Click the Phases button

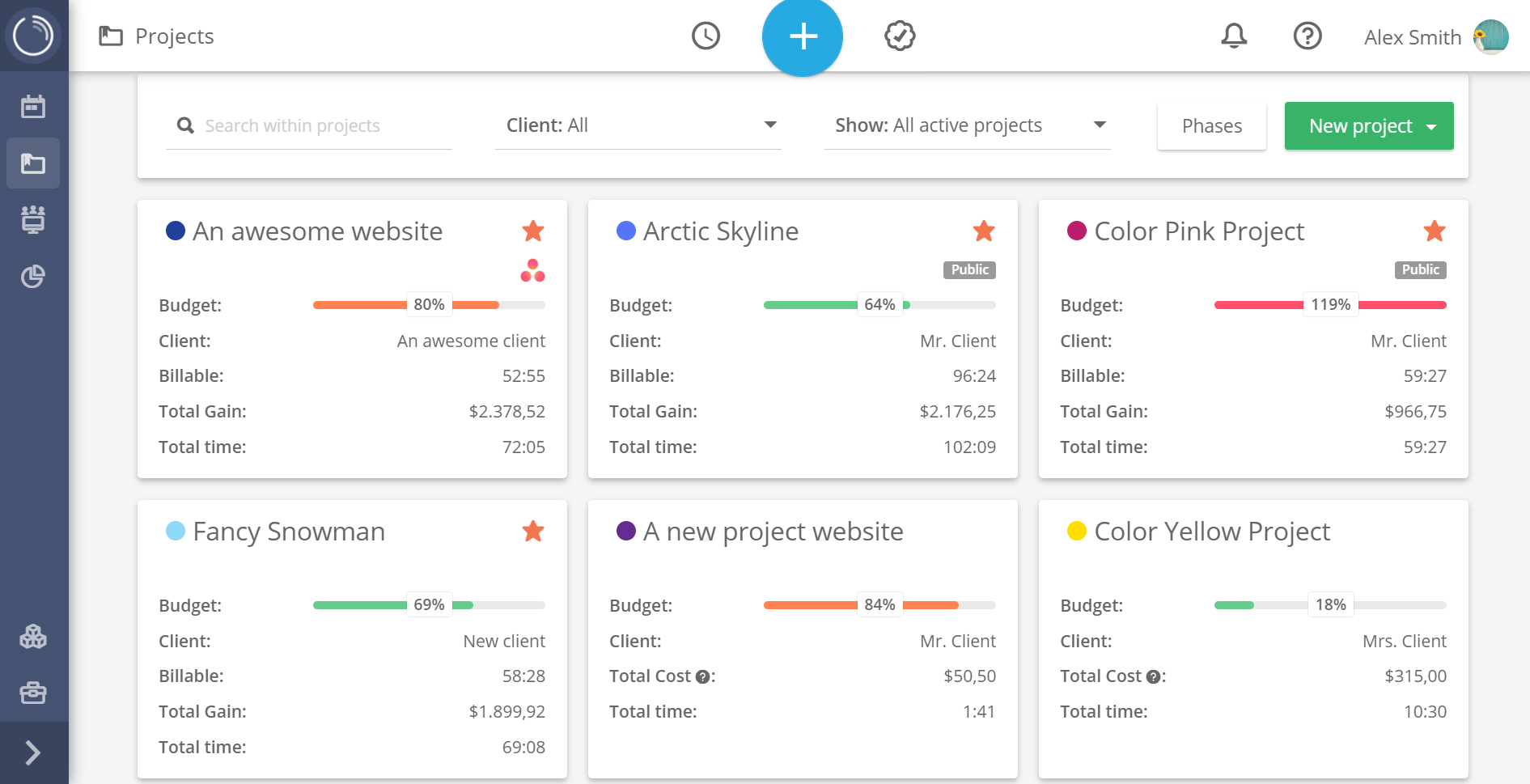[1212, 126]
